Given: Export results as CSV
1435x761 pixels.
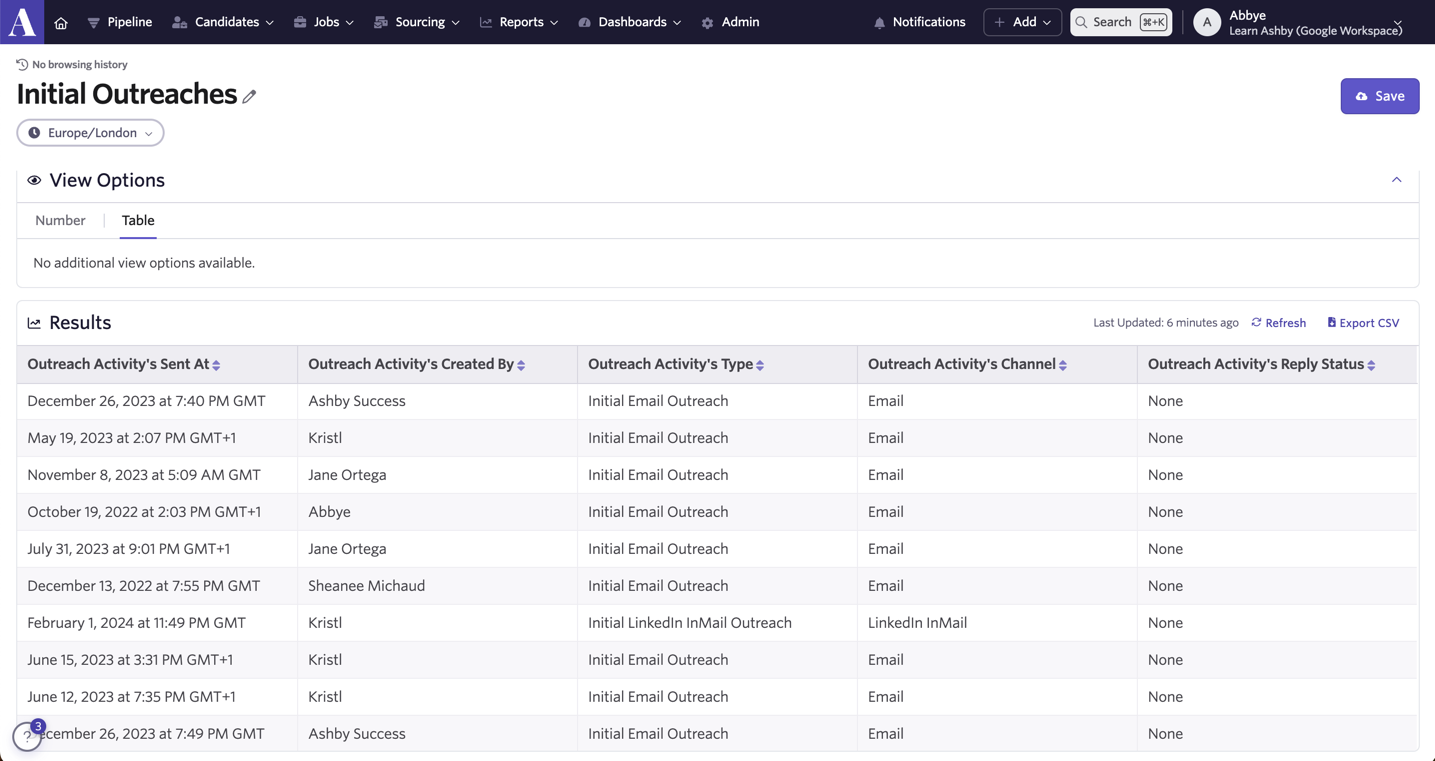Looking at the screenshot, I should [1363, 323].
